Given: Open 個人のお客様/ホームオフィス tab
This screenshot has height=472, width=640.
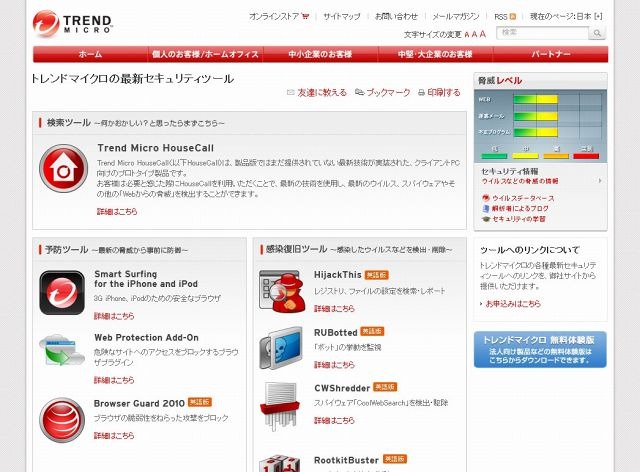Looking at the screenshot, I should click(205, 54).
